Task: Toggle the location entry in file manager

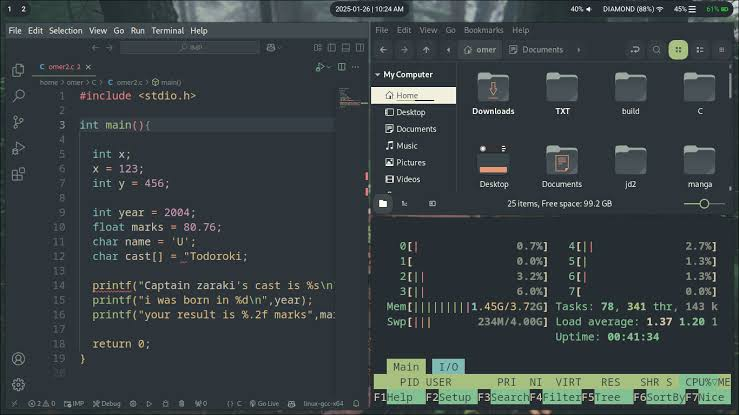Action: click(635, 50)
